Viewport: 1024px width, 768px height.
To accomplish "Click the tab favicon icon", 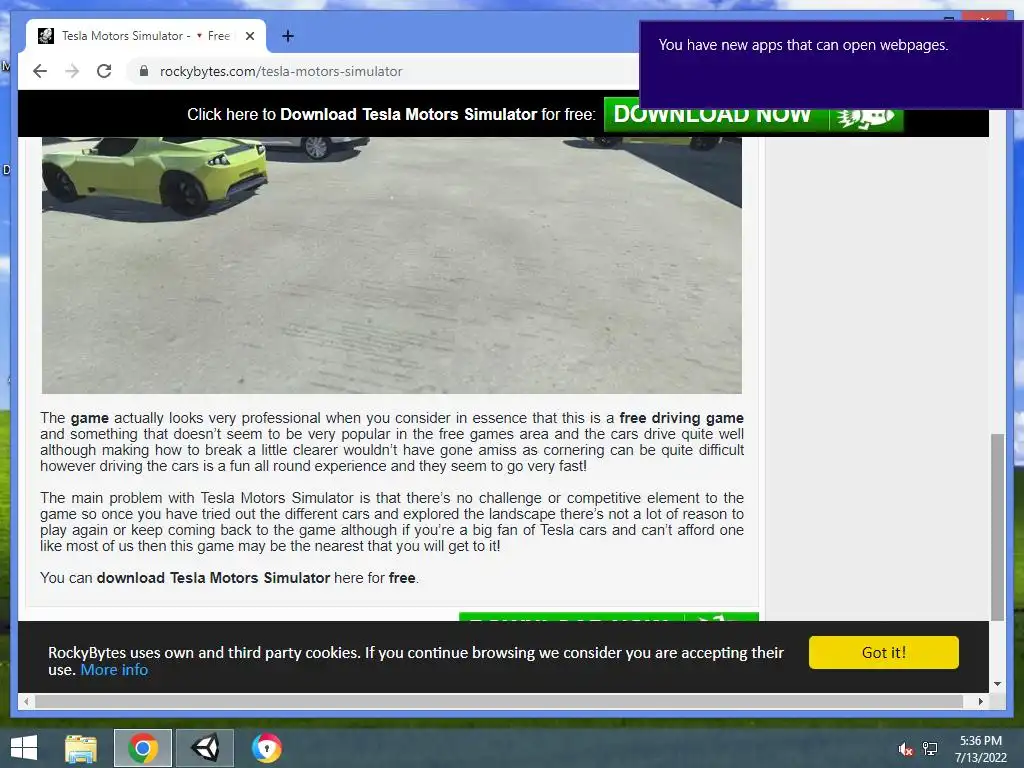I will coord(46,36).
